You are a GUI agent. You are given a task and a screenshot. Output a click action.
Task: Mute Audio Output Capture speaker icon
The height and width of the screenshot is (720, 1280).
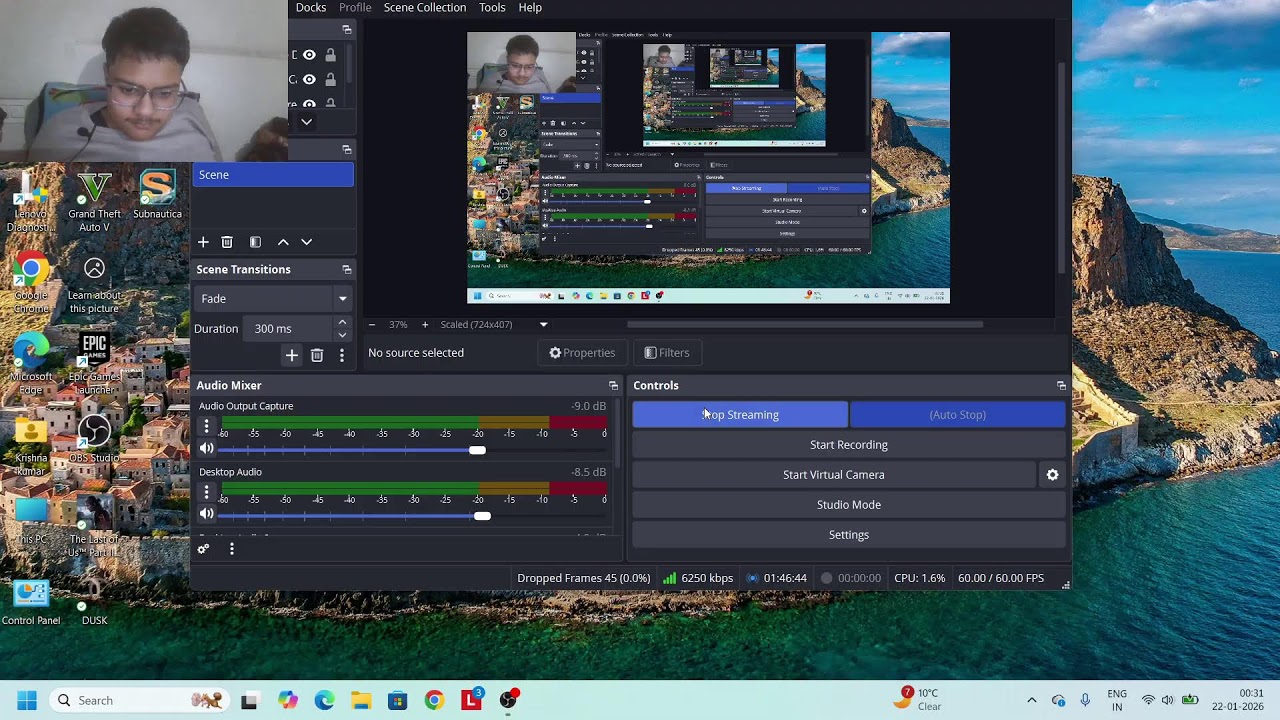coord(207,449)
